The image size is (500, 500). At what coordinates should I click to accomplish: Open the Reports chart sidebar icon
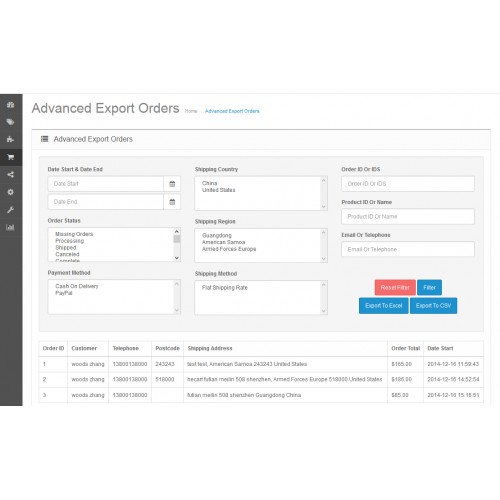pos(10,227)
